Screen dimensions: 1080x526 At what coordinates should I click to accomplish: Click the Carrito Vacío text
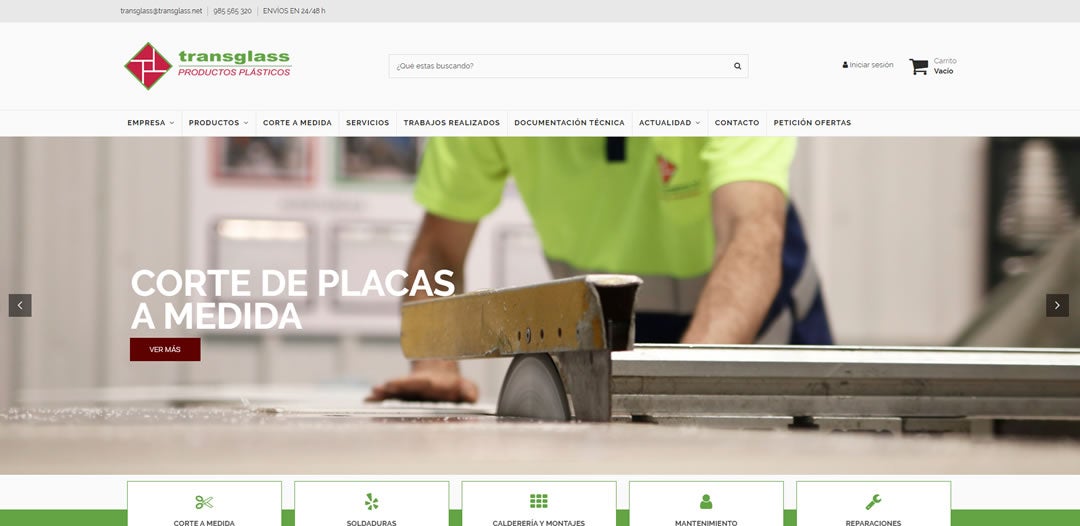click(945, 66)
